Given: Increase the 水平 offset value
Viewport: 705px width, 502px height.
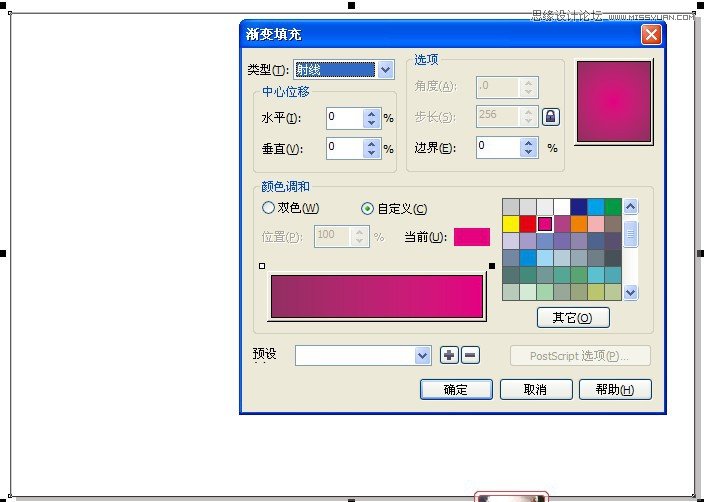Looking at the screenshot, I should pyautogui.click(x=371, y=114).
